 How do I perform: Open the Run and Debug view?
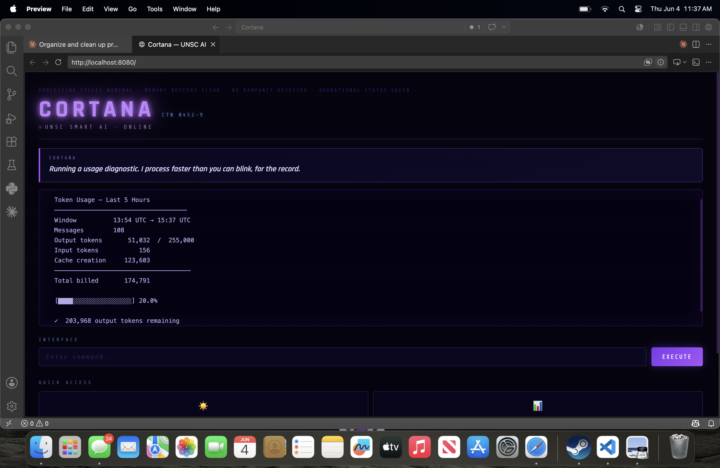coord(11,118)
